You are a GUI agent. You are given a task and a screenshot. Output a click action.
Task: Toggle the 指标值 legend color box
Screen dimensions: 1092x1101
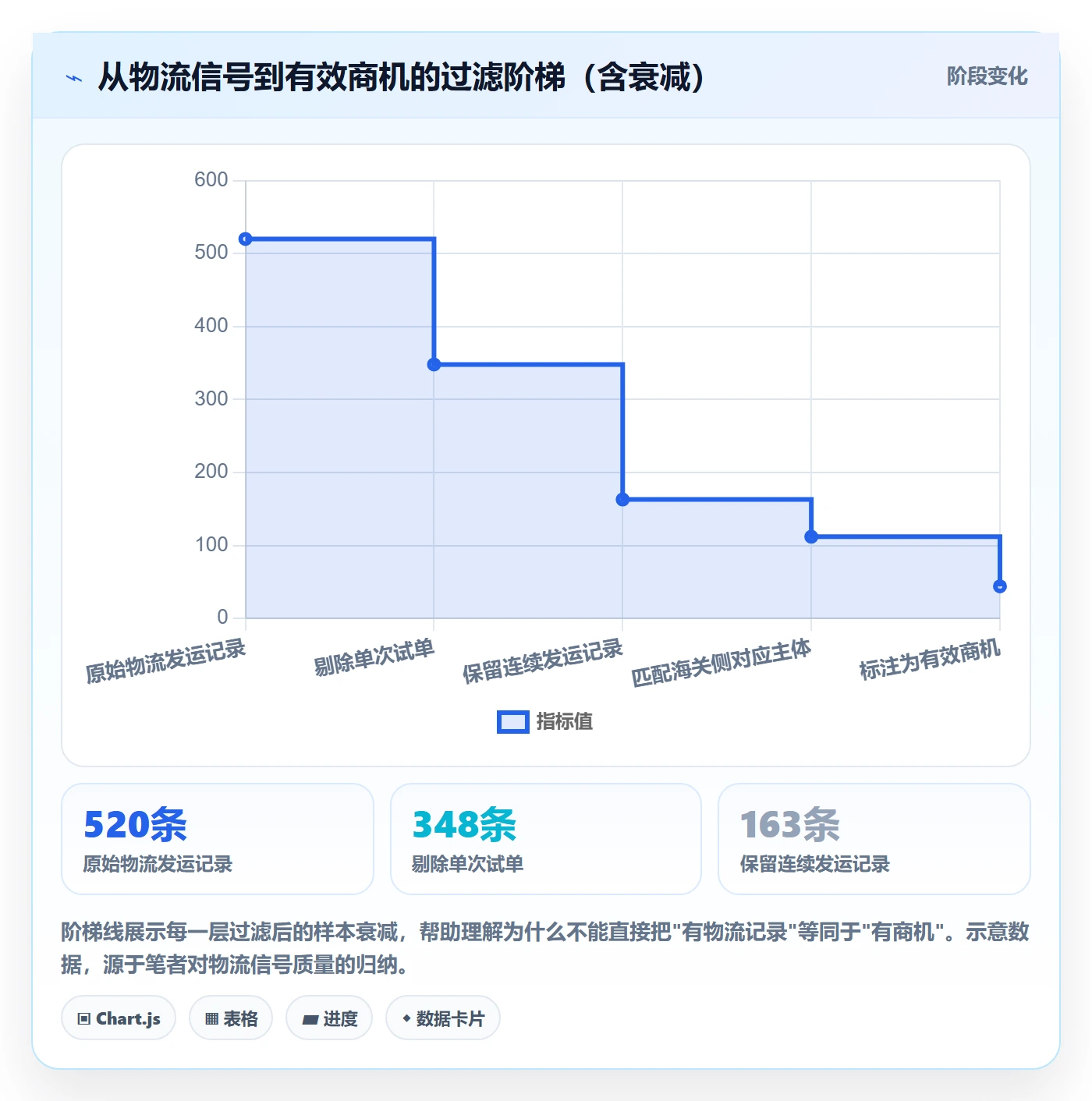pyautogui.click(x=513, y=722)
